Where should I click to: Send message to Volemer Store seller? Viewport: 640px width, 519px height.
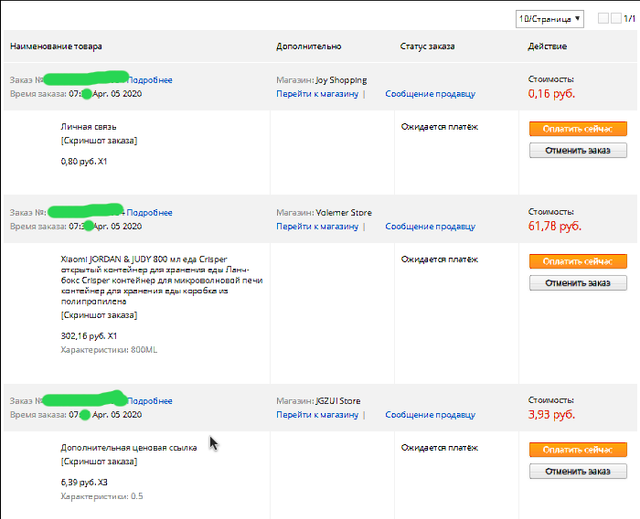coord(430,226)
